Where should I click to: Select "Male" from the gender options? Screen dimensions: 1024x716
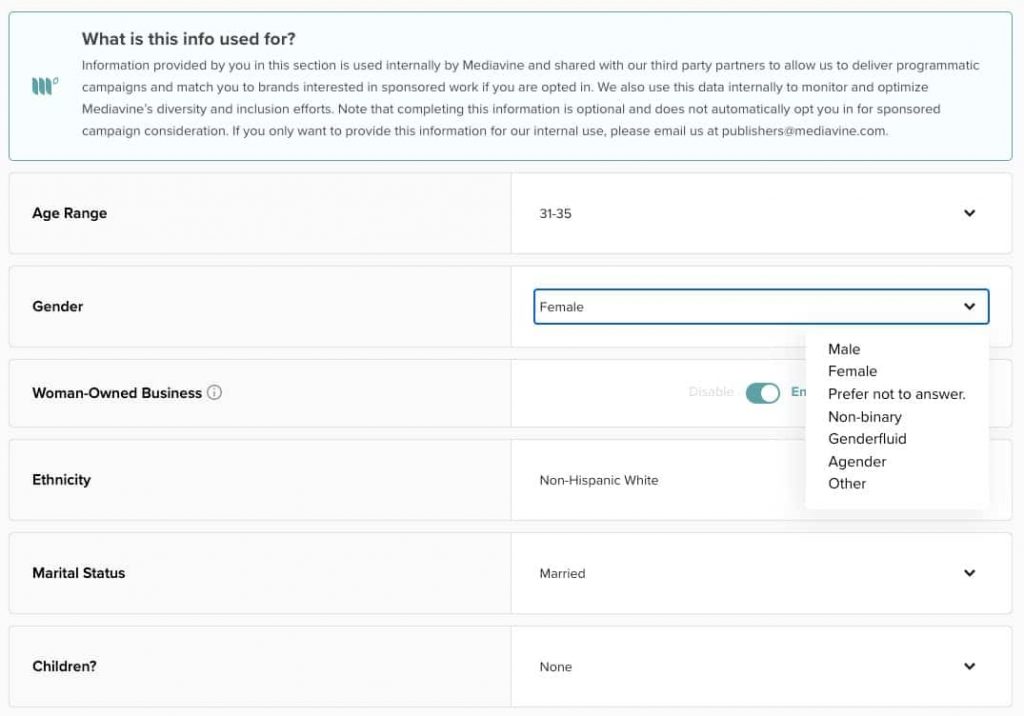pyautogui.click(x=843, y=349)
